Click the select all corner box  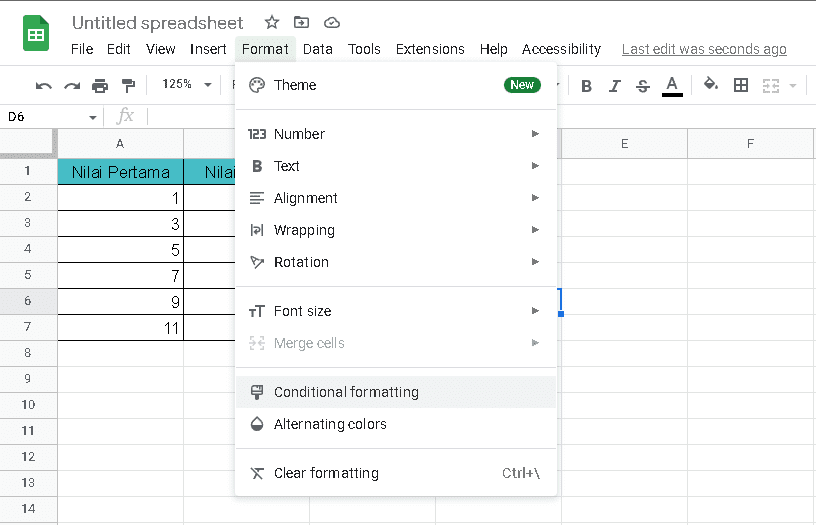27,143
